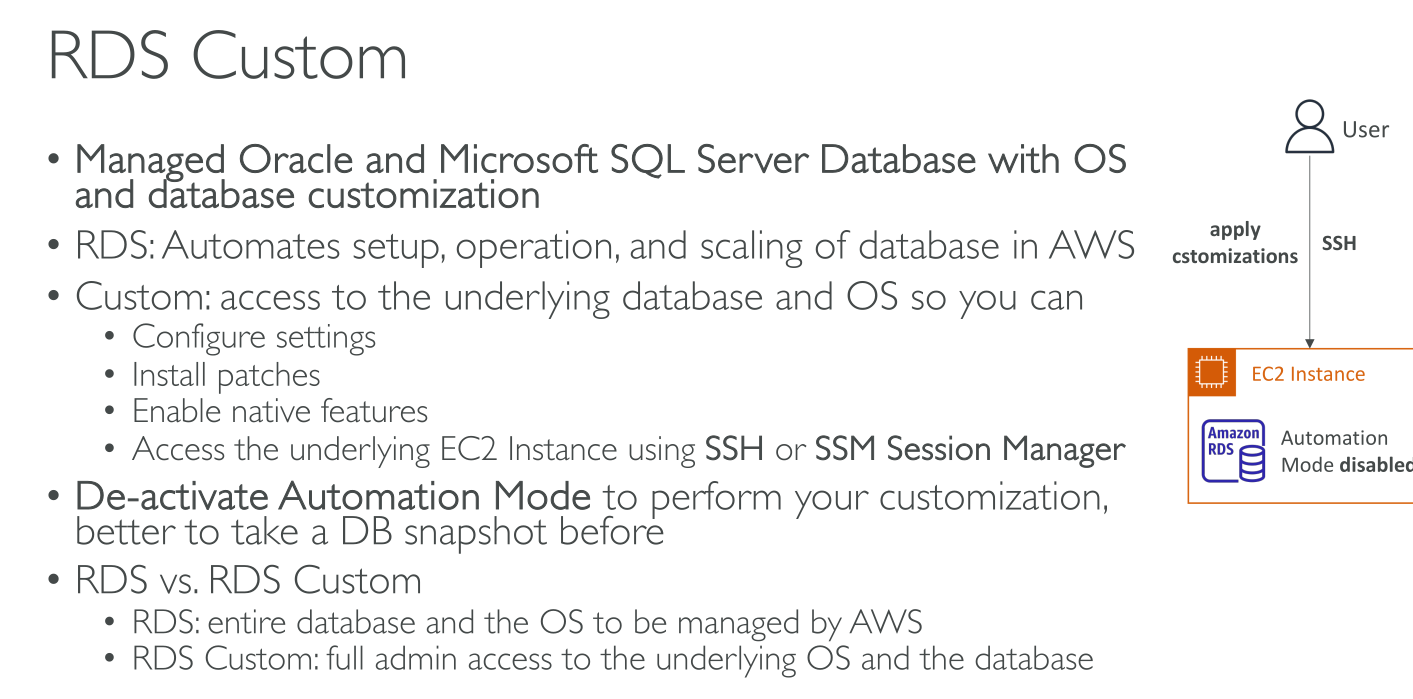Click the "Enable native features" sub-bullet
The image size is (1413, 699).
(280, 411)
